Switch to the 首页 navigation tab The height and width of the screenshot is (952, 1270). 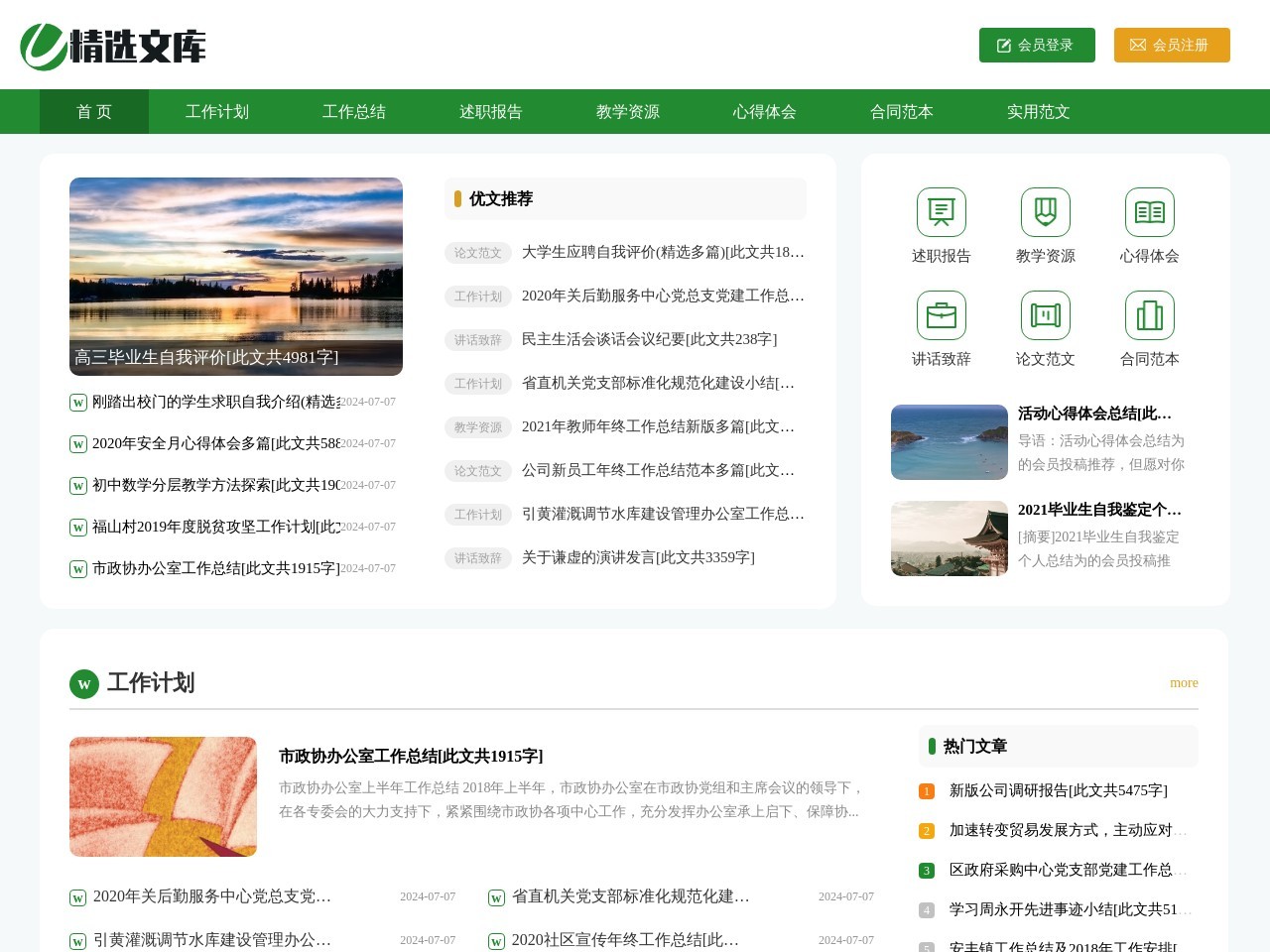click(93, 112)
